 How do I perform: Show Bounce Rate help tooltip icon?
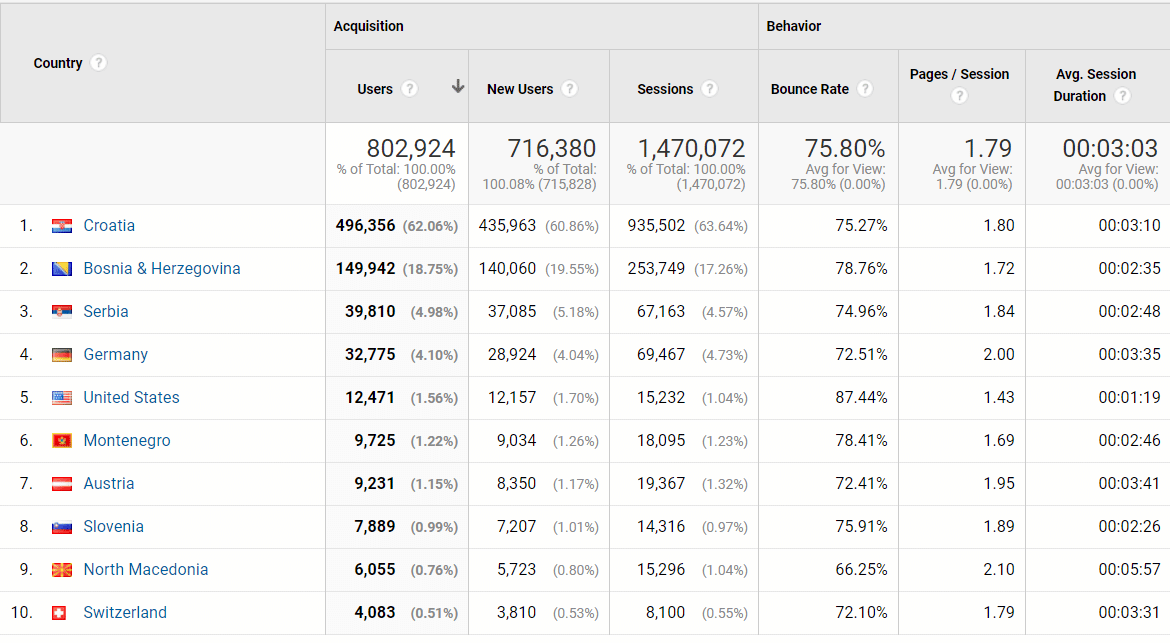(x=864, y=89)
